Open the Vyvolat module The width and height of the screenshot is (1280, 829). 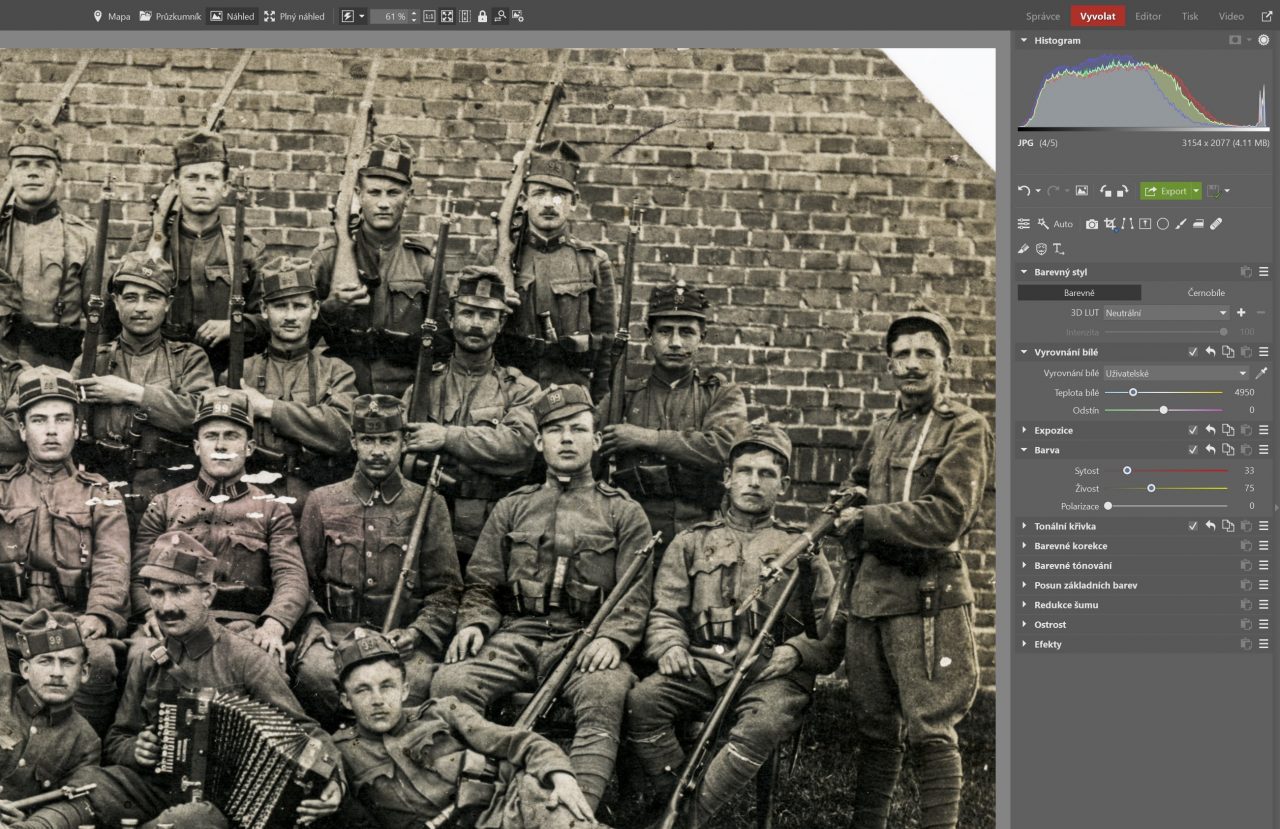click(x=1097, y=16)
